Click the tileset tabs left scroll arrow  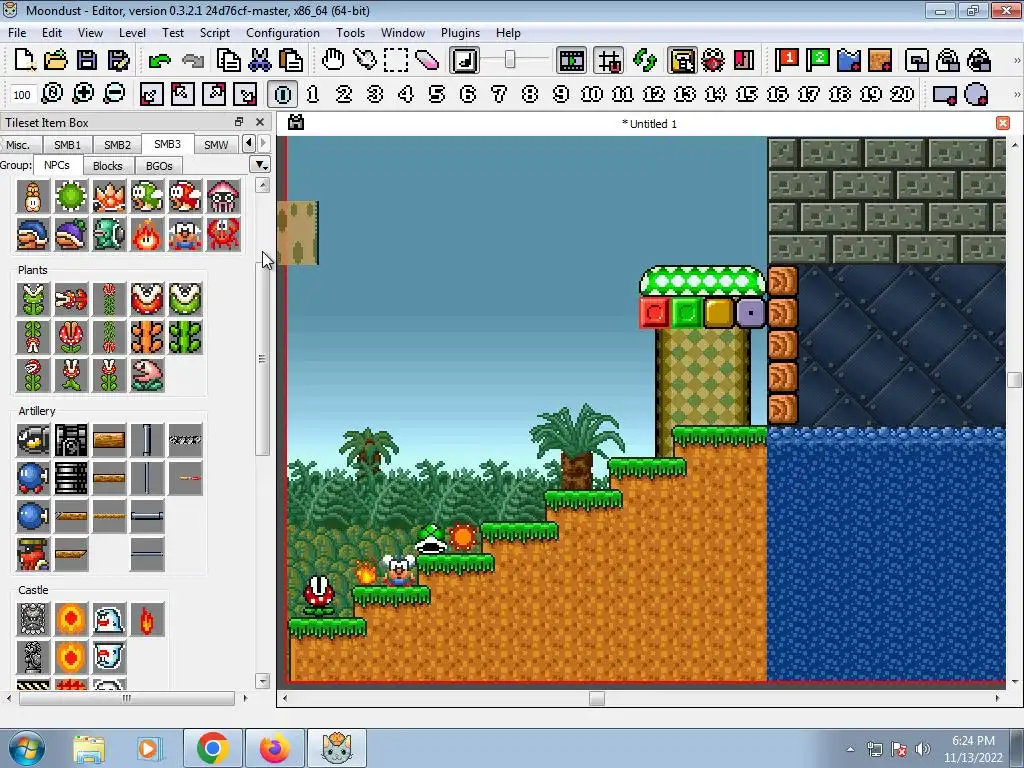click(248, 143)
